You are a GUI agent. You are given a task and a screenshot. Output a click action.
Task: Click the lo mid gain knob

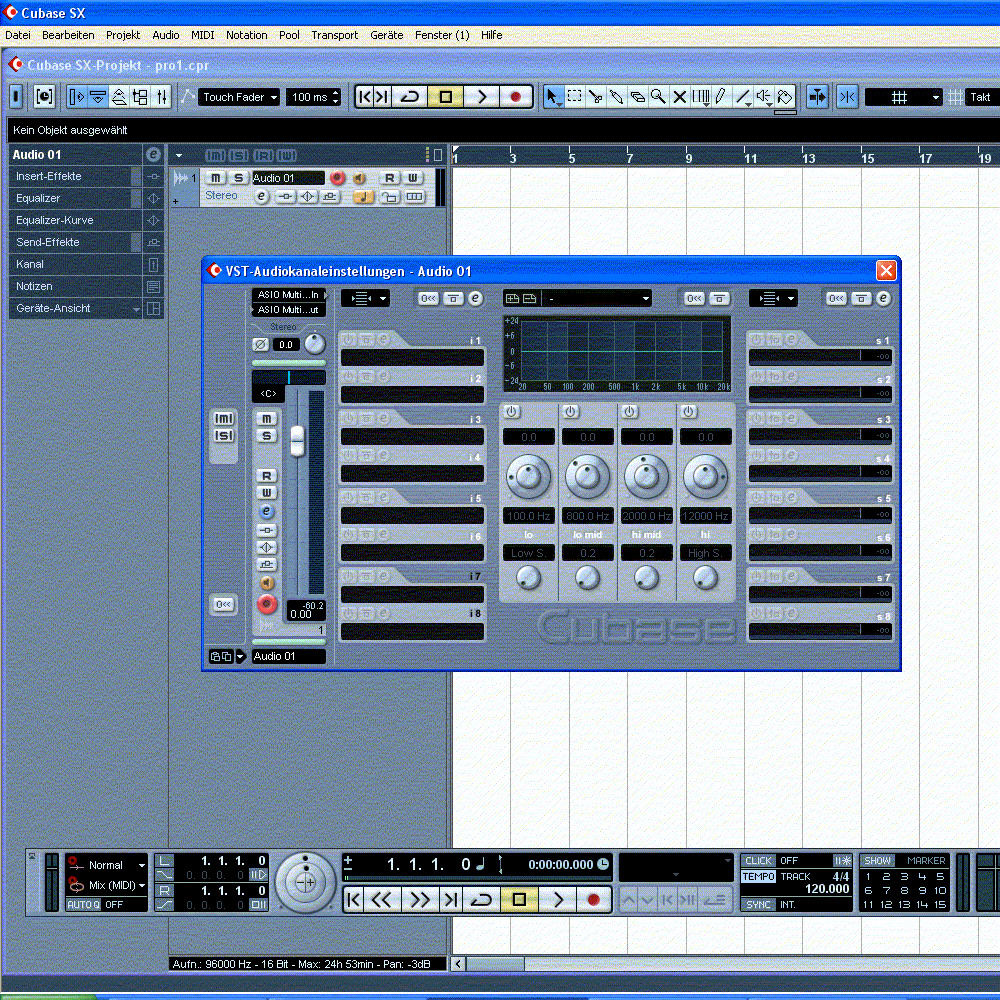(587, 476)
